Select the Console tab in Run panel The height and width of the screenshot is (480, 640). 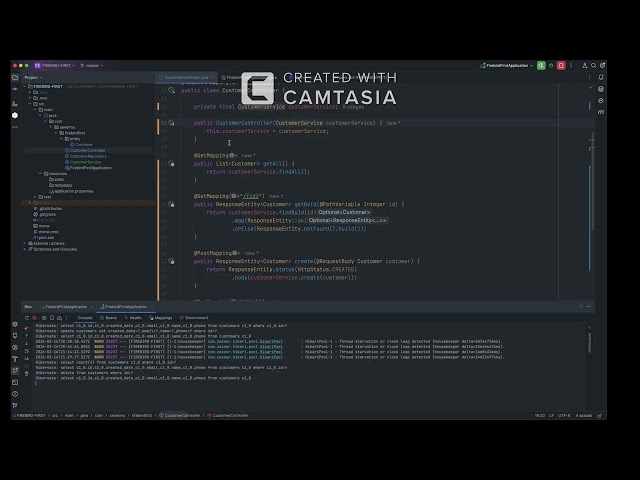85,318
